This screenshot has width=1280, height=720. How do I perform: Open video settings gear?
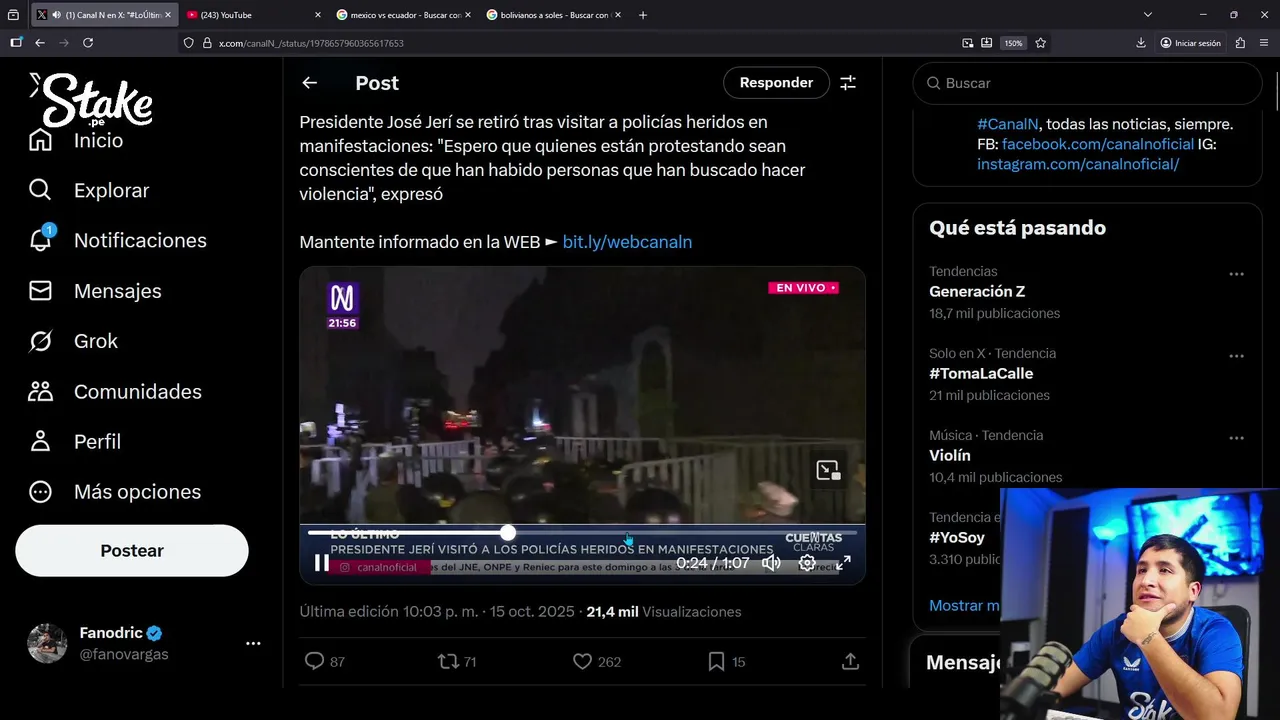[x=807, y=563]
